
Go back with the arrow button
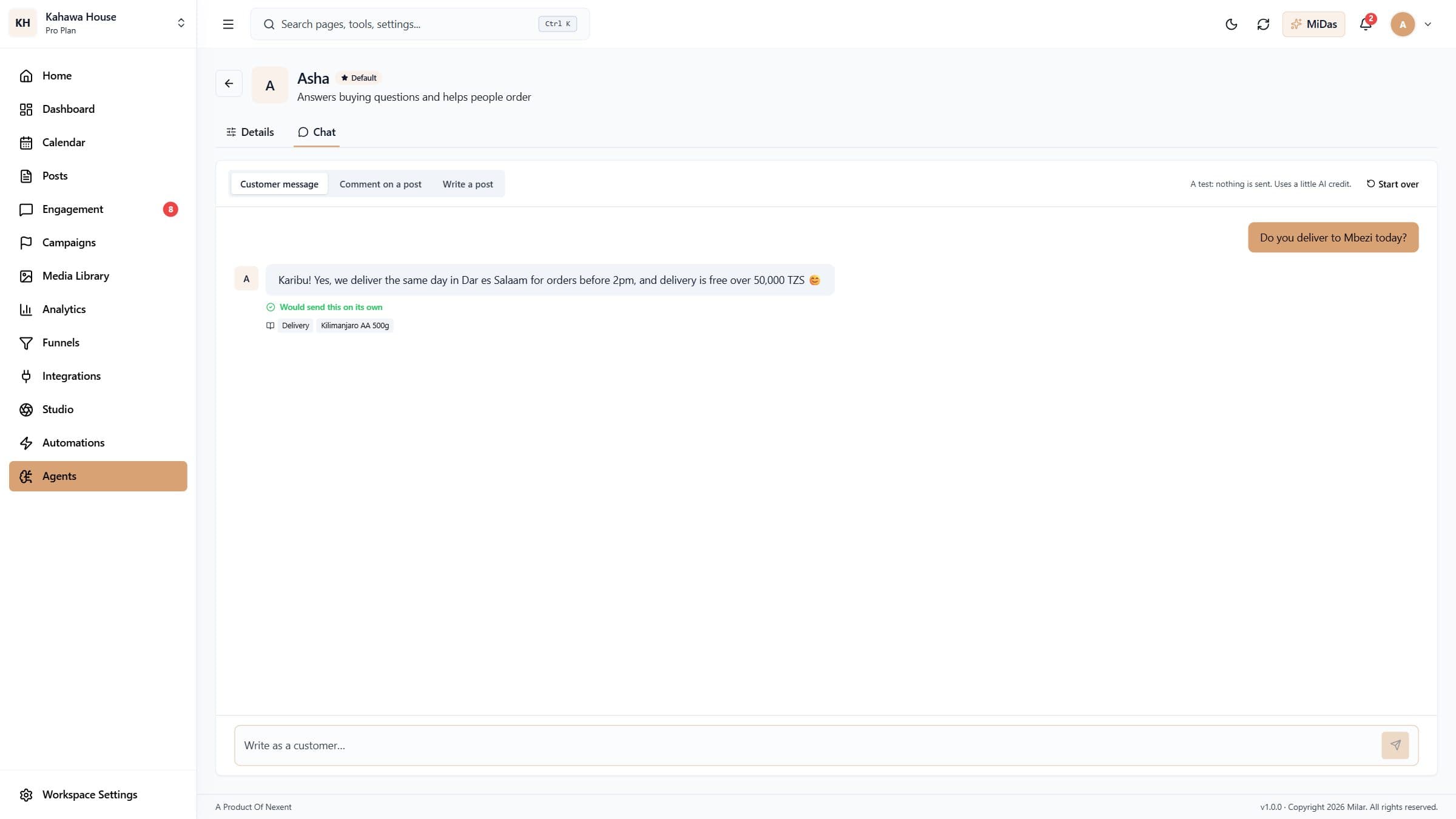(229, 84)
